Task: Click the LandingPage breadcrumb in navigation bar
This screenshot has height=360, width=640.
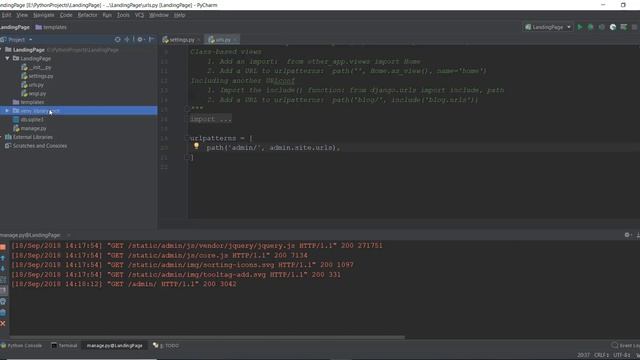Action: point(15,27)
